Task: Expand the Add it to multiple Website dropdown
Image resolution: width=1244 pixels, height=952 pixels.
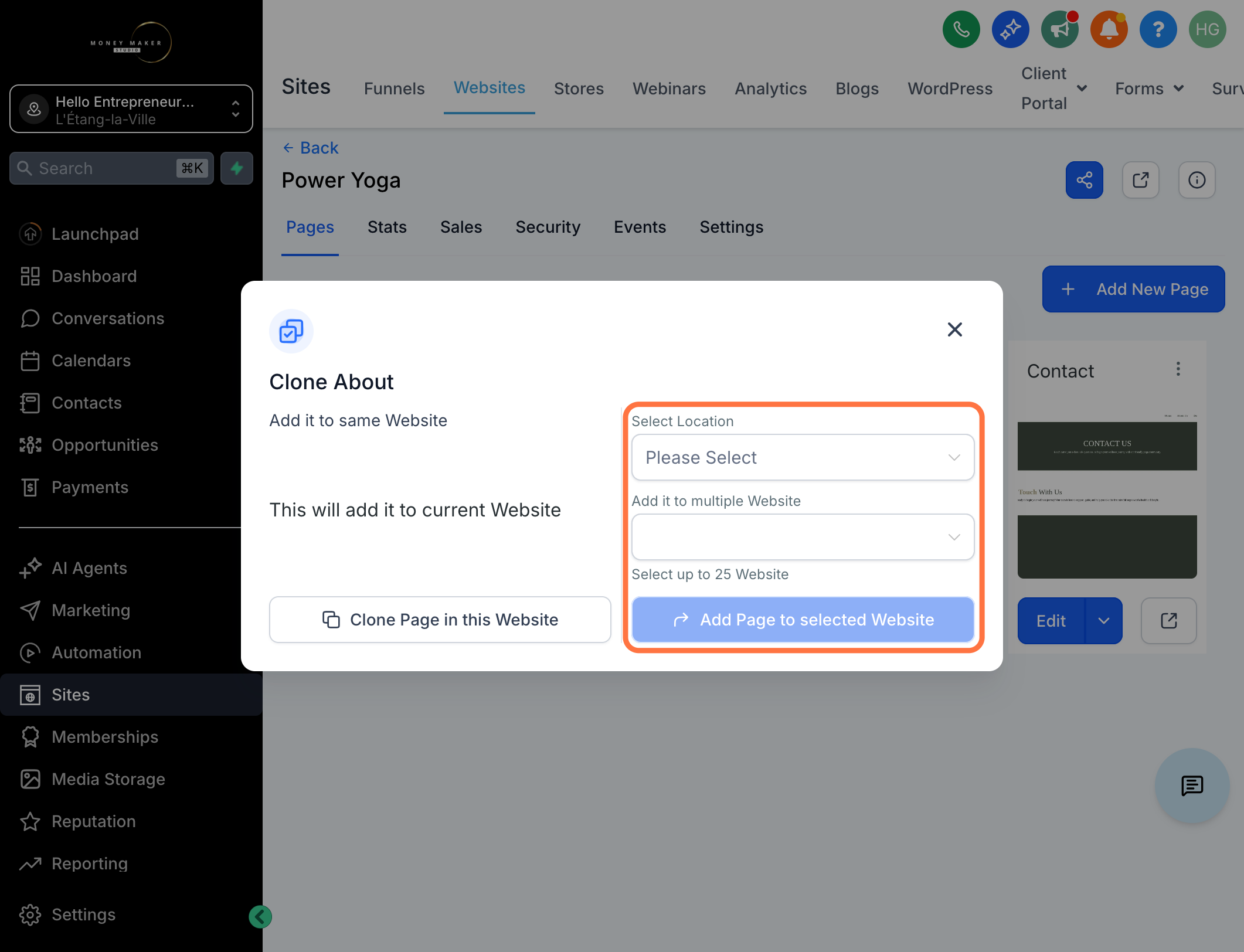Action: click(x=803, y=537)
